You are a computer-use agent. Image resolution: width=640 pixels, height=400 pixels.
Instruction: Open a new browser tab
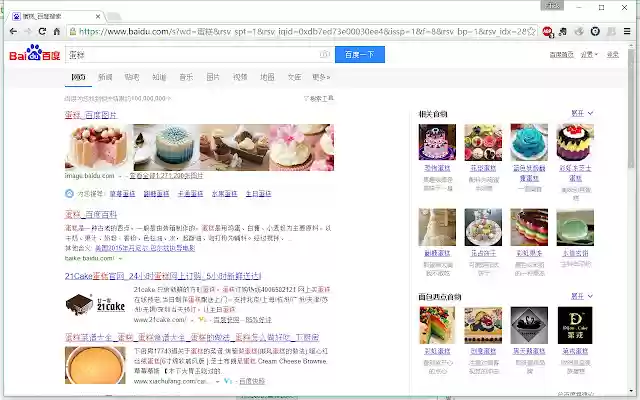pos(114,17)
